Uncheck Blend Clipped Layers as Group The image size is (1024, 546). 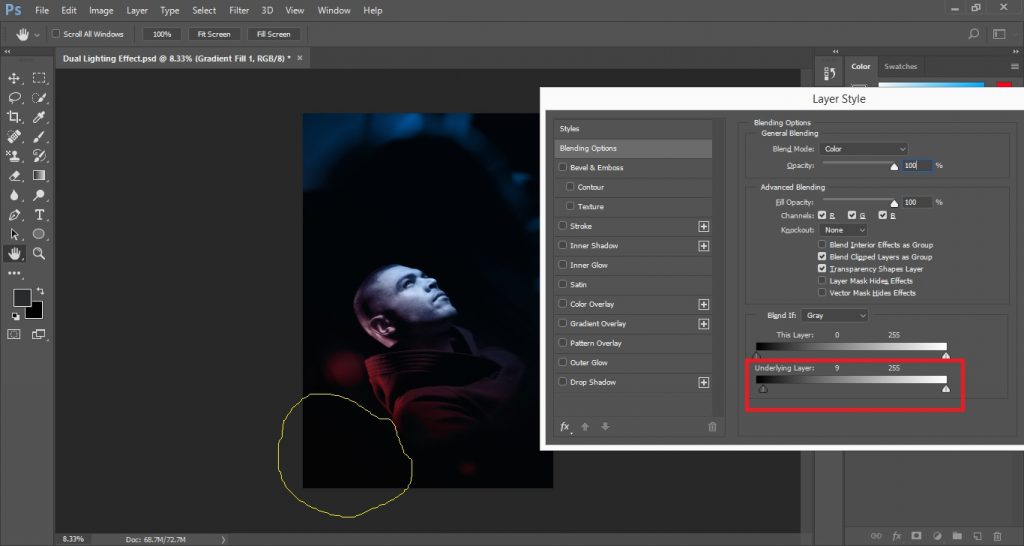tap(822, 257)
